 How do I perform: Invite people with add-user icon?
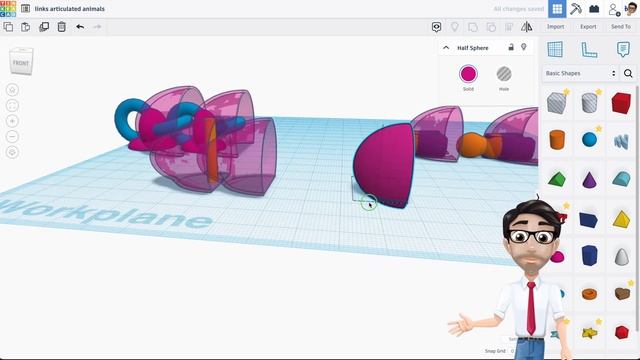tap(613, 9)
